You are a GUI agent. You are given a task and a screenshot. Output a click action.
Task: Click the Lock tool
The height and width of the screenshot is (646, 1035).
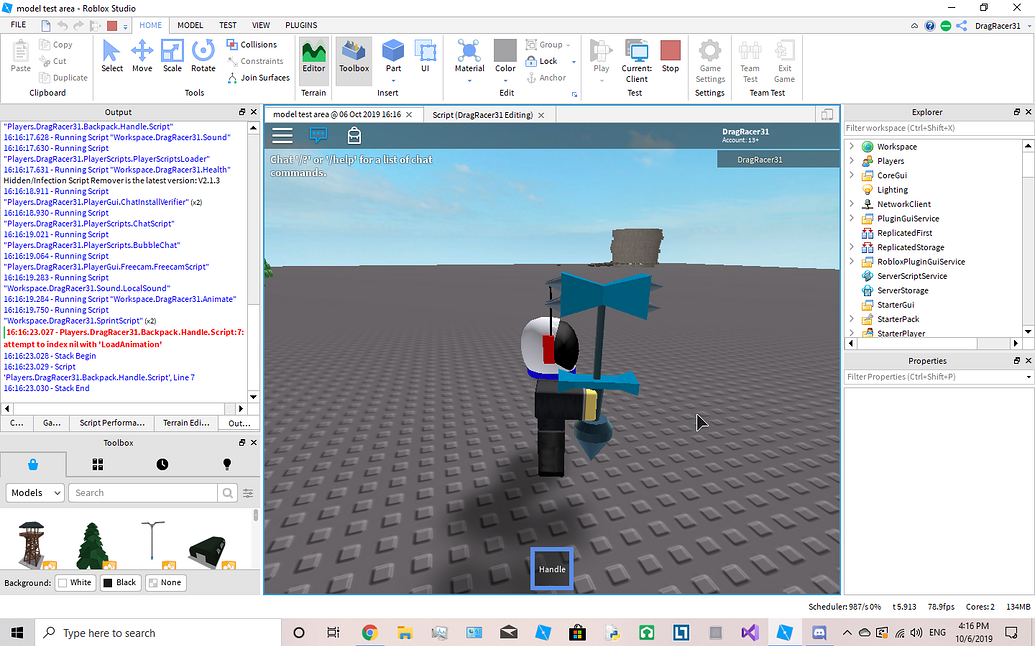(x=542, y=61)
